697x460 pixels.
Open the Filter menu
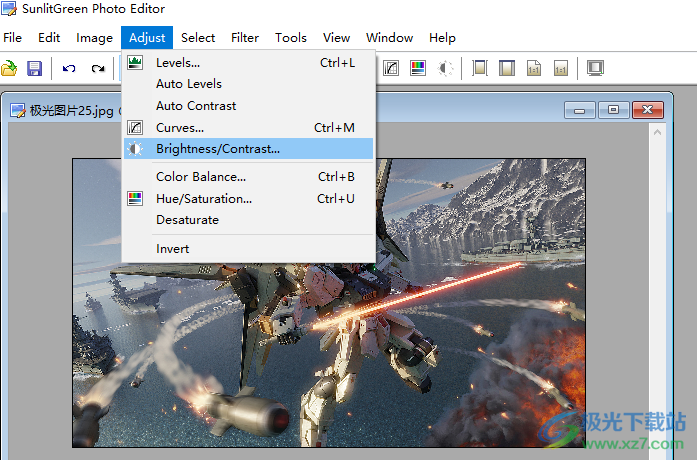[245, 38]
